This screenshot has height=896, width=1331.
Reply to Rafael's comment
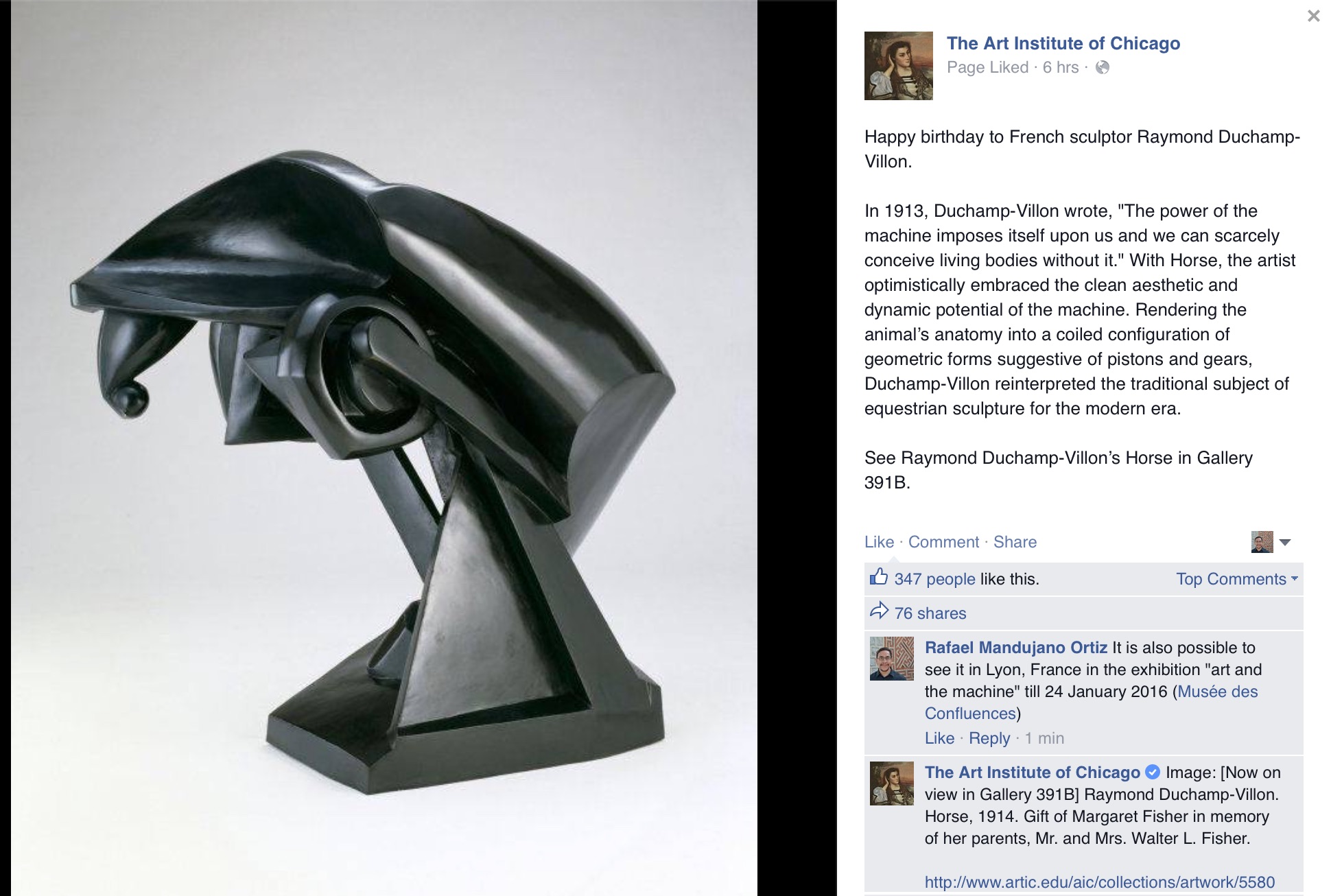pyautogui.click(x=989, y=738)
